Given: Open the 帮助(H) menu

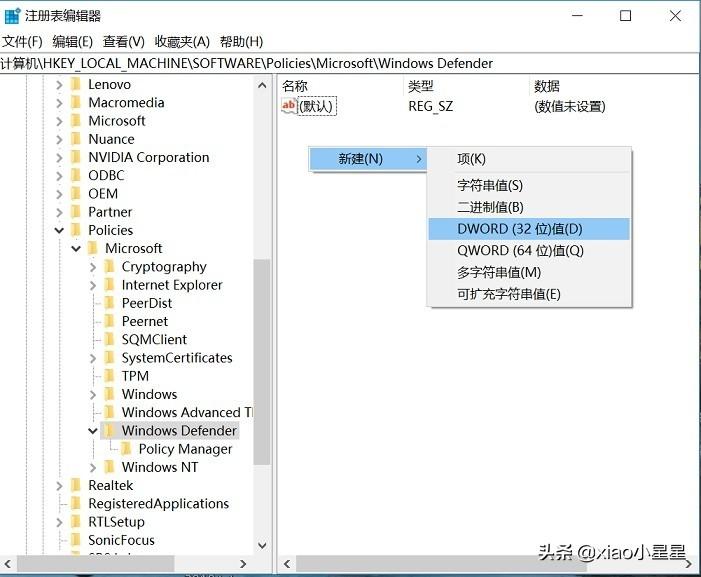Looking at the screenshot, I should click(241, 42).
